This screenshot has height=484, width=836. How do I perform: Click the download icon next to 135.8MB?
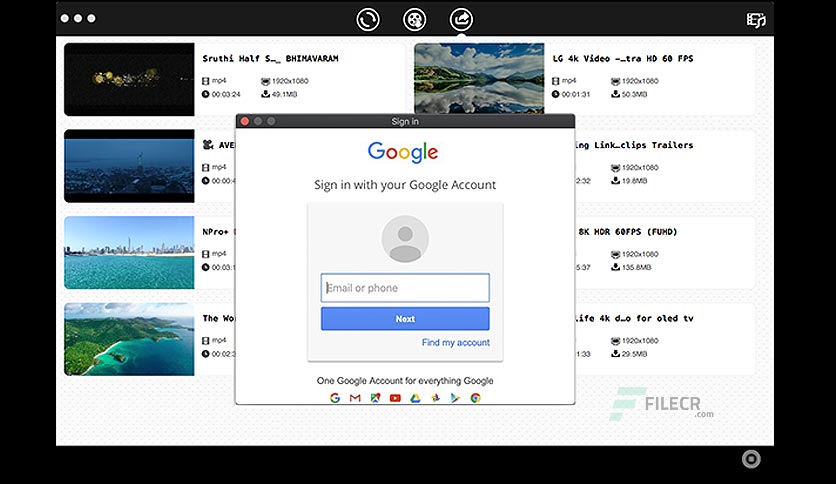(615, 267)
